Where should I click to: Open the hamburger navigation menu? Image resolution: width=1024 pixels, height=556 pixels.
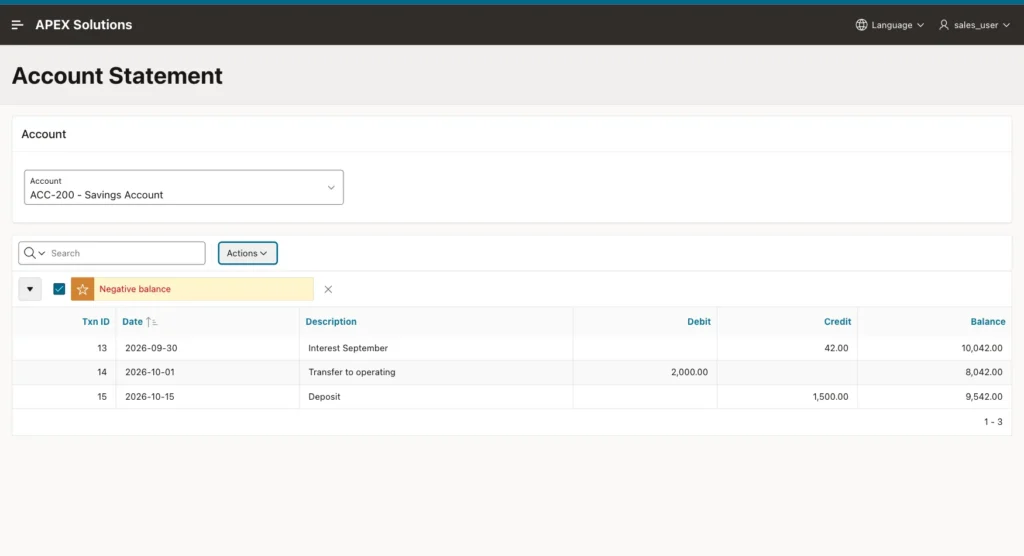pos(18,25)
